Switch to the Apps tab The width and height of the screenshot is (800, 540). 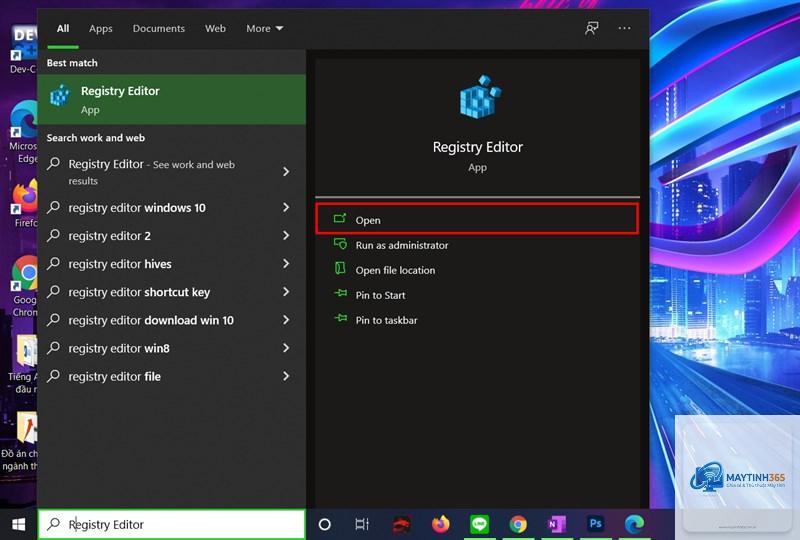click(101, 29)
